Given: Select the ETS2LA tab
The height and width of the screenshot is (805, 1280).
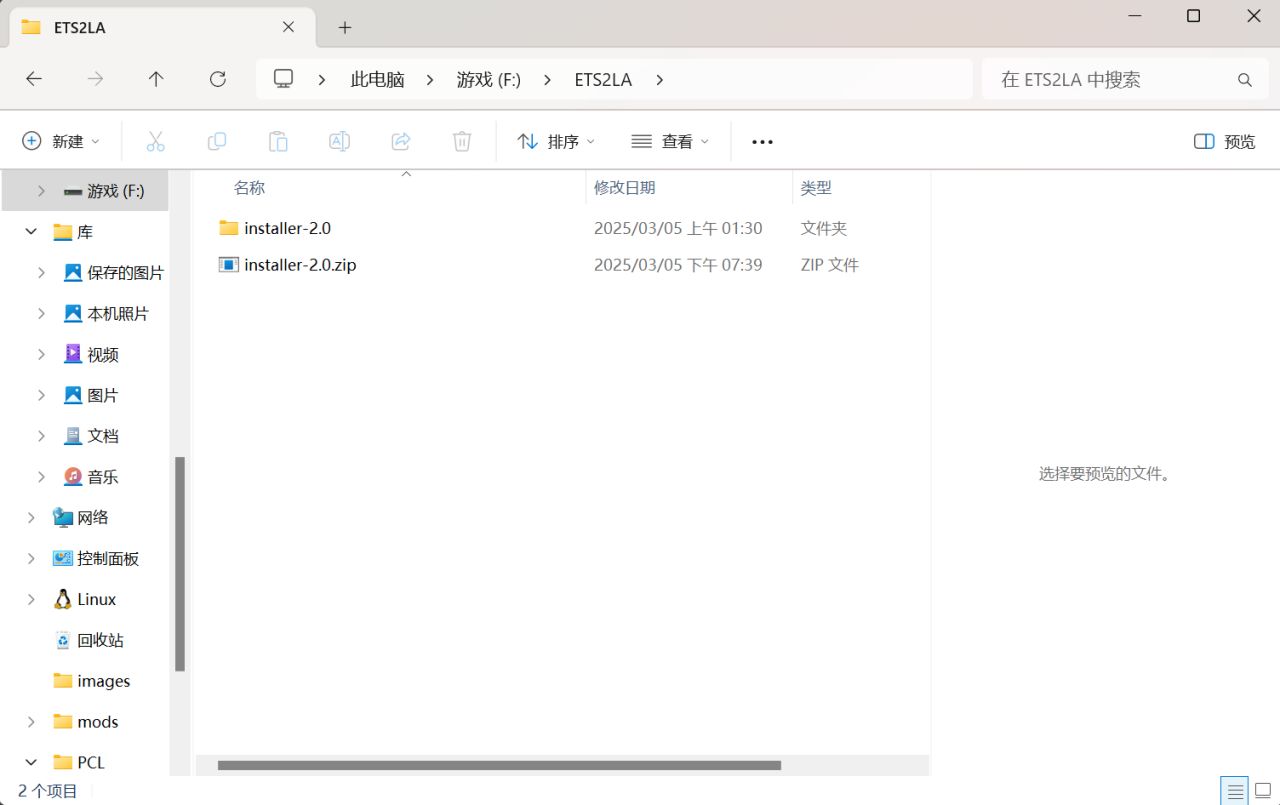Looking at the screenshot, I should [x=160, y=28].
